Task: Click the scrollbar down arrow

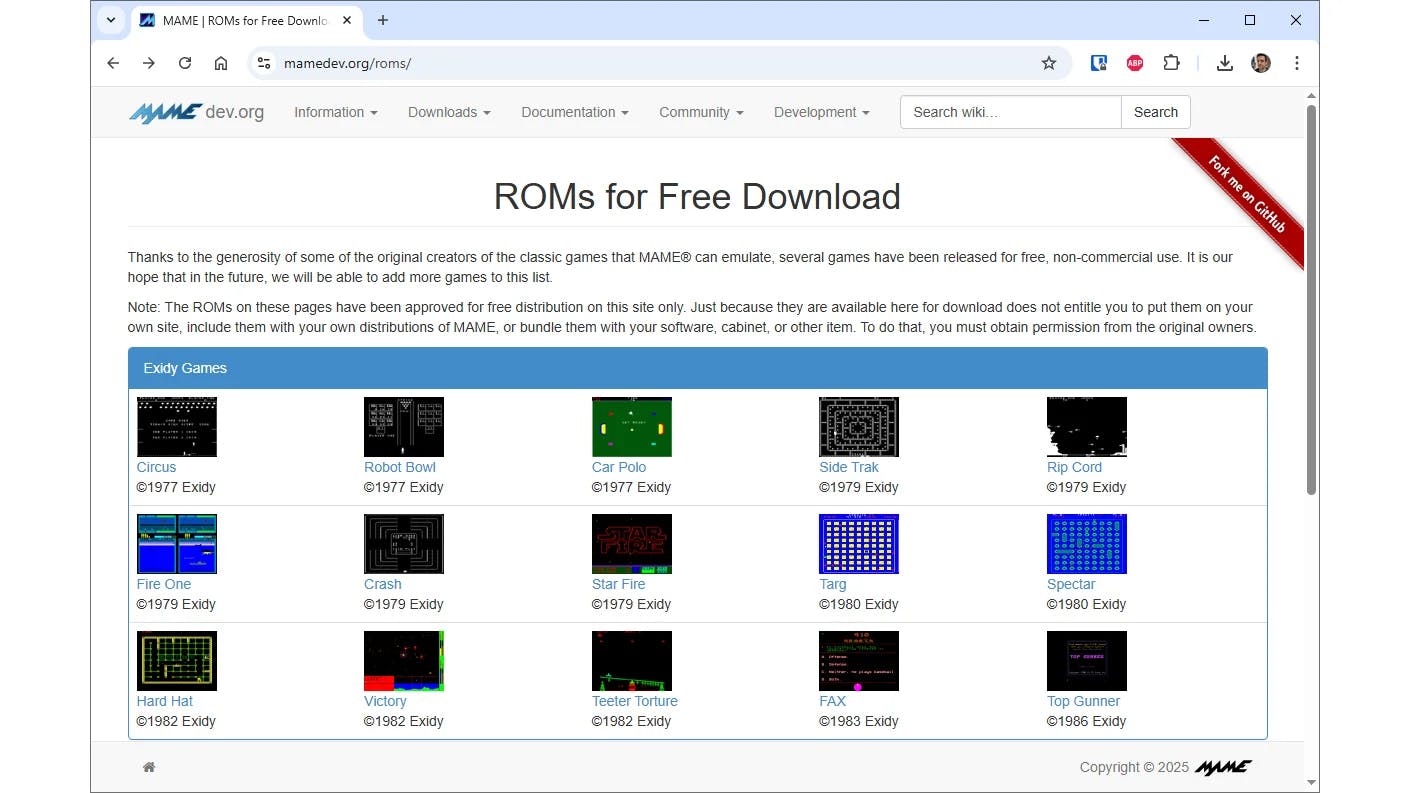Action: [1312, 784]
